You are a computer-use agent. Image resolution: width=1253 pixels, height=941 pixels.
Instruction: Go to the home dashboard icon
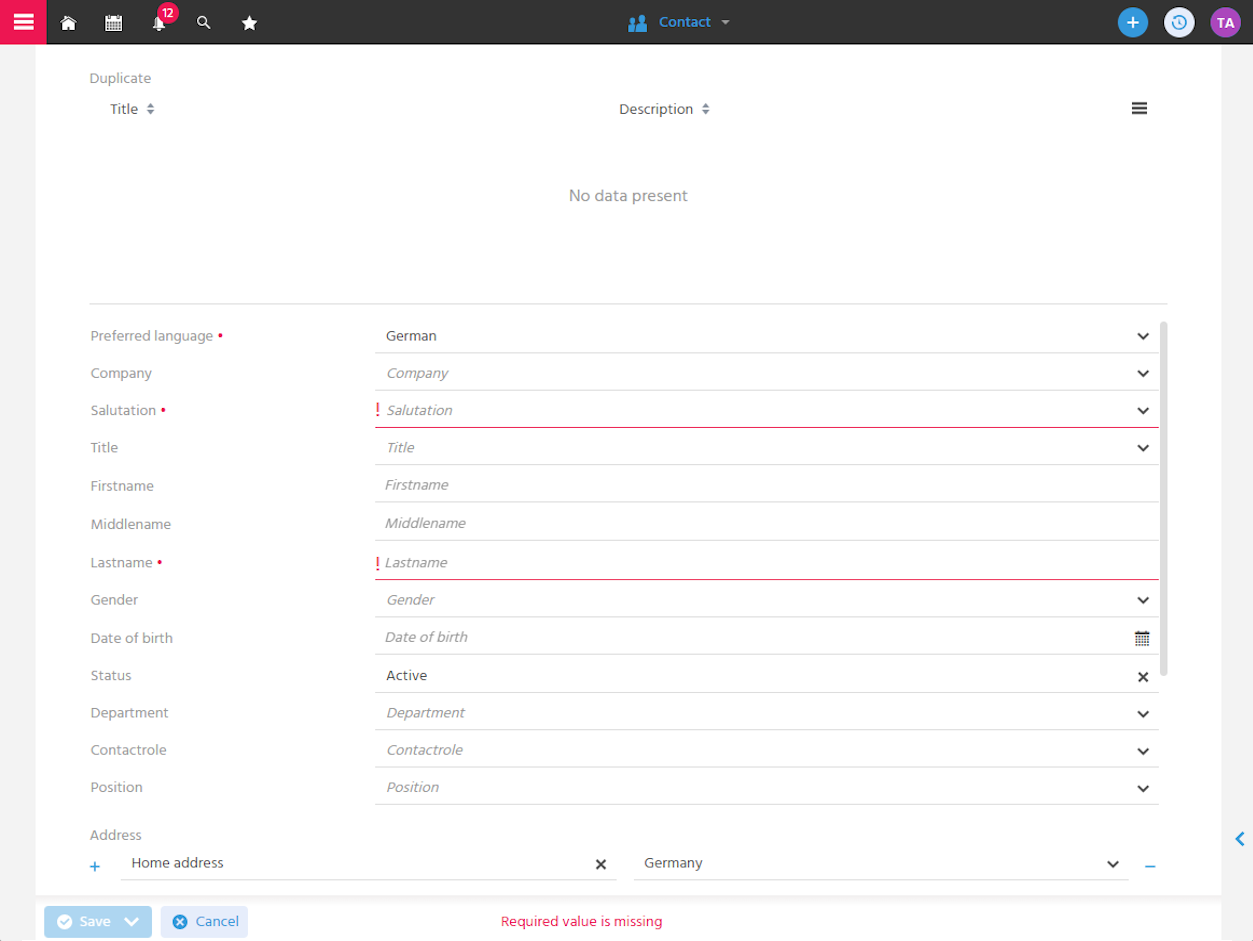[x=68, y=22]
